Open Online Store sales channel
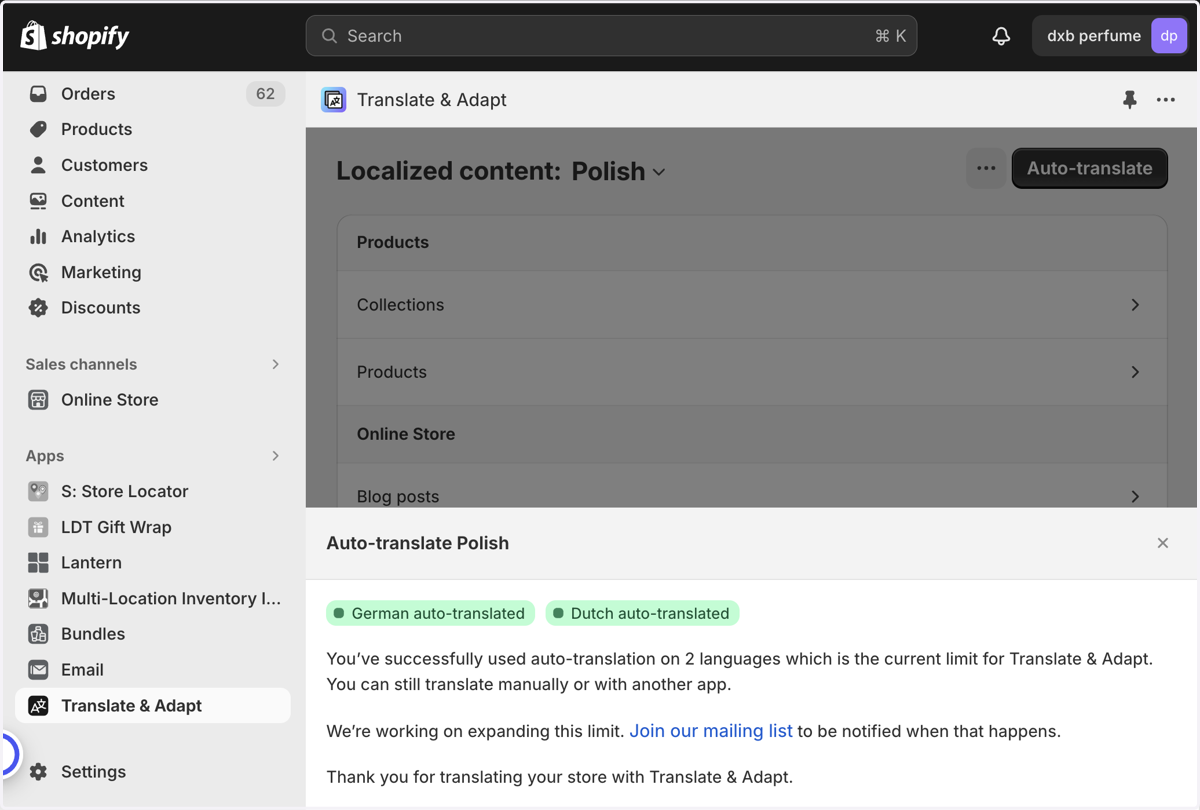 pyautogui.click(x=110, y=400)
